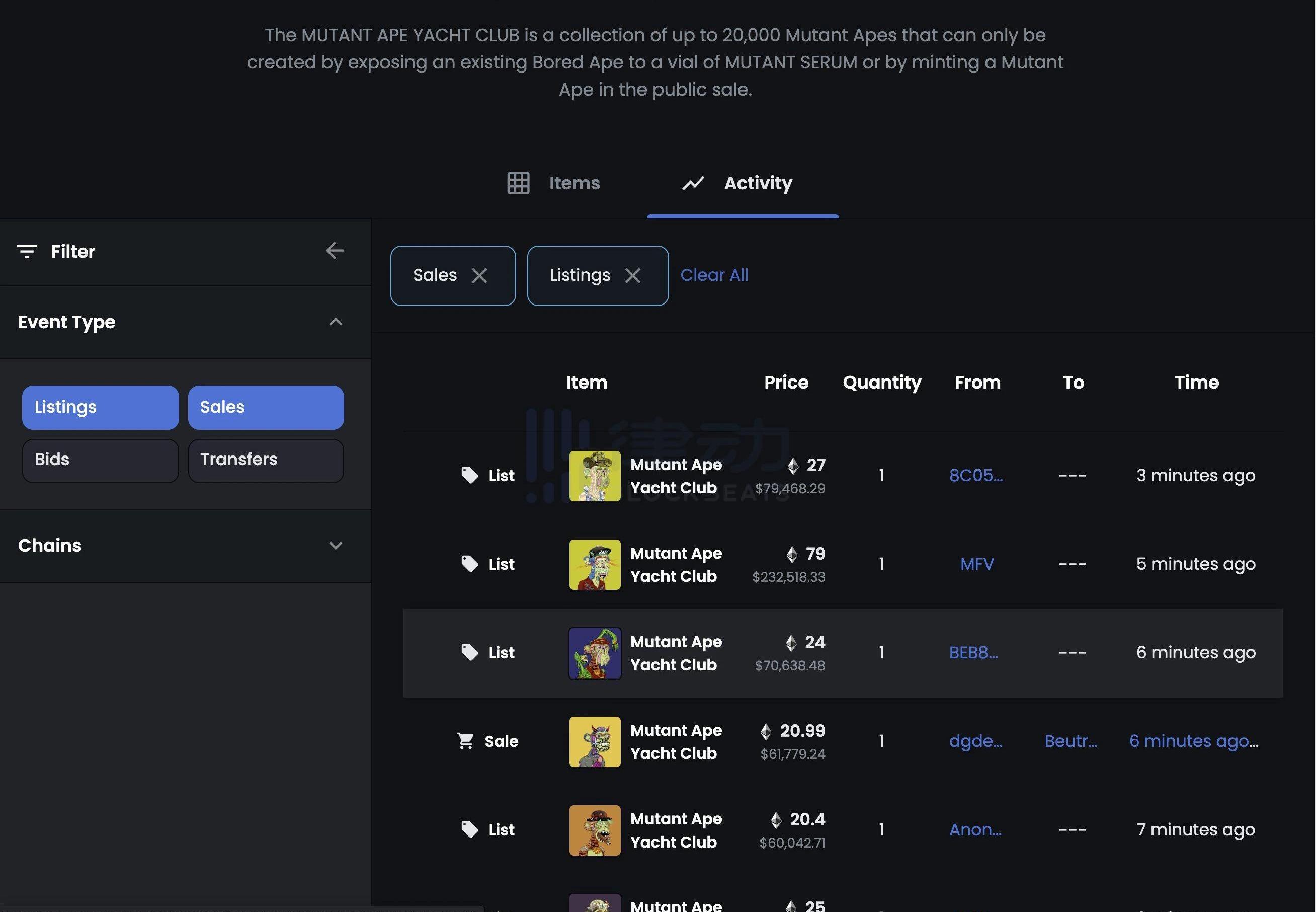The image size is (1316, 912).
Task: Switch to the Items tab
Action: 553,183
